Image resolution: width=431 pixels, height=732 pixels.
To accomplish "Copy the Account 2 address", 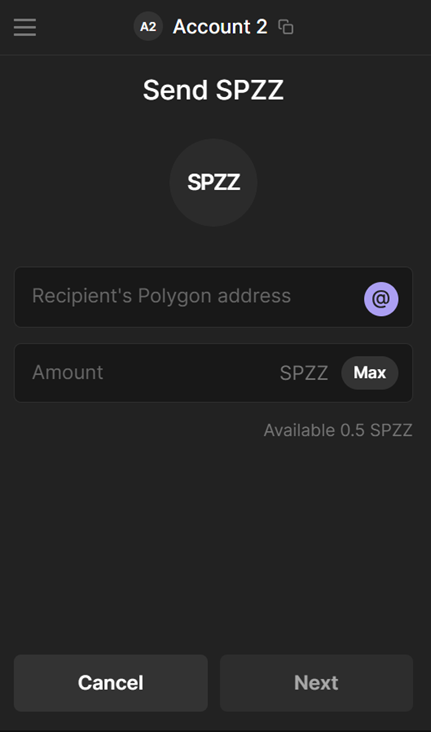I will [x=286, y=27].
